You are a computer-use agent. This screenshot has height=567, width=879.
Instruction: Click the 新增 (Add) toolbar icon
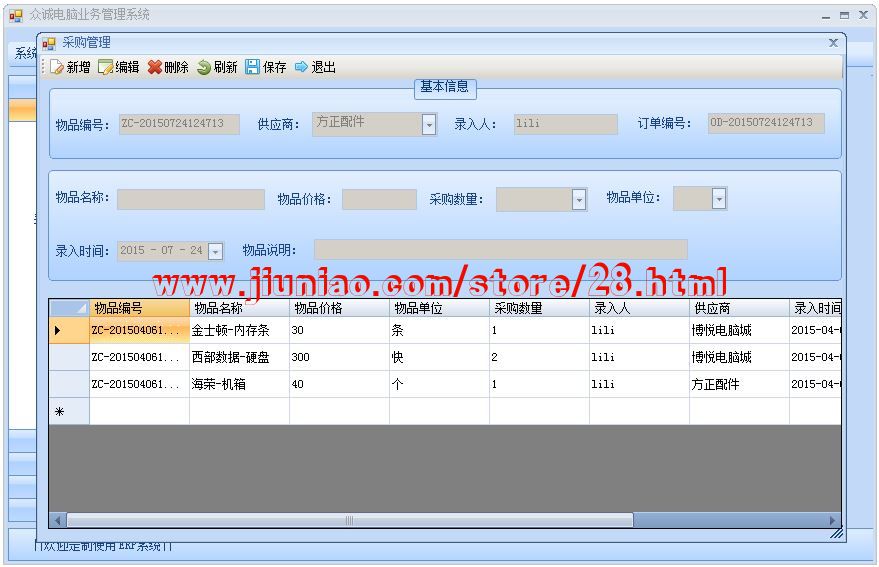57,67
